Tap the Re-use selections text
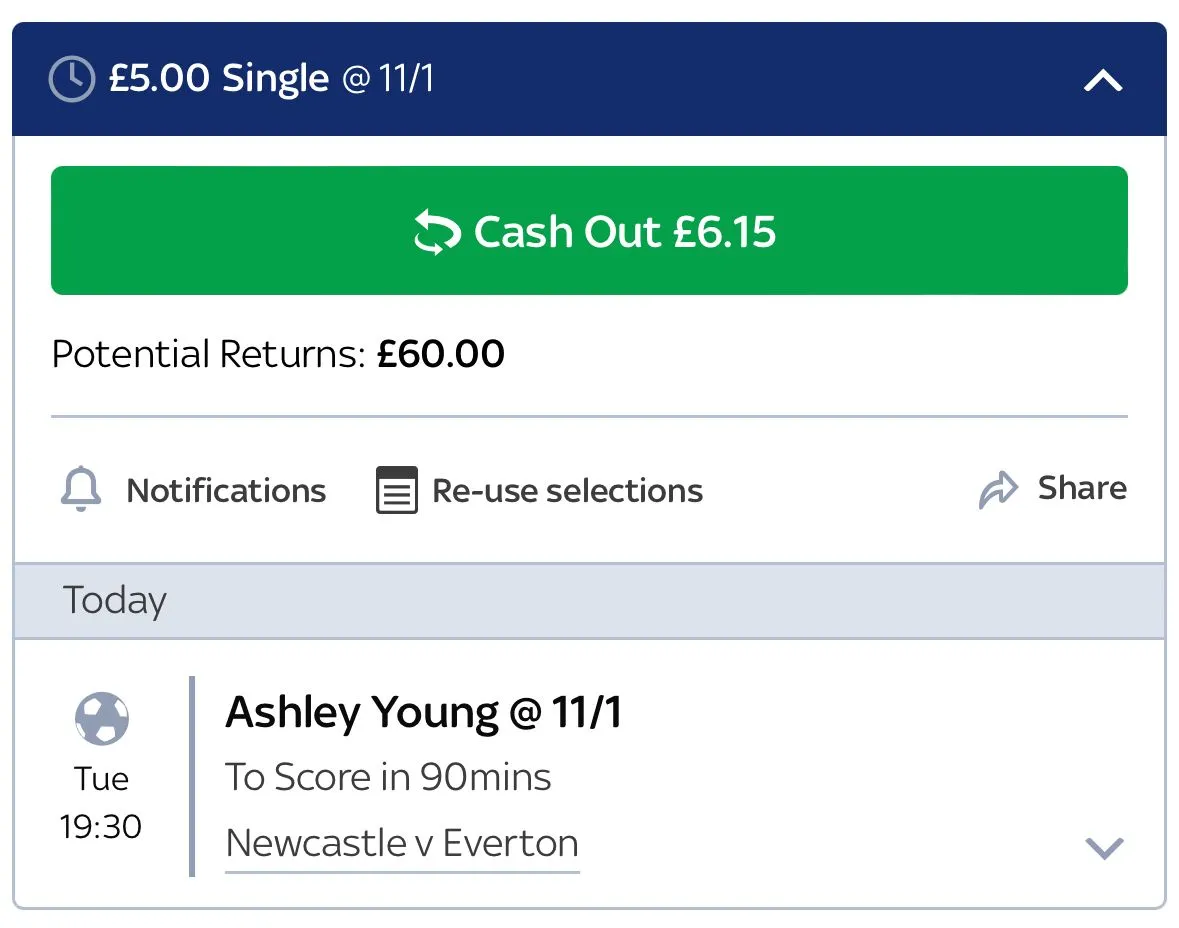The width and height of the screenshot is (1179, 928). click(x=567, y=491)
